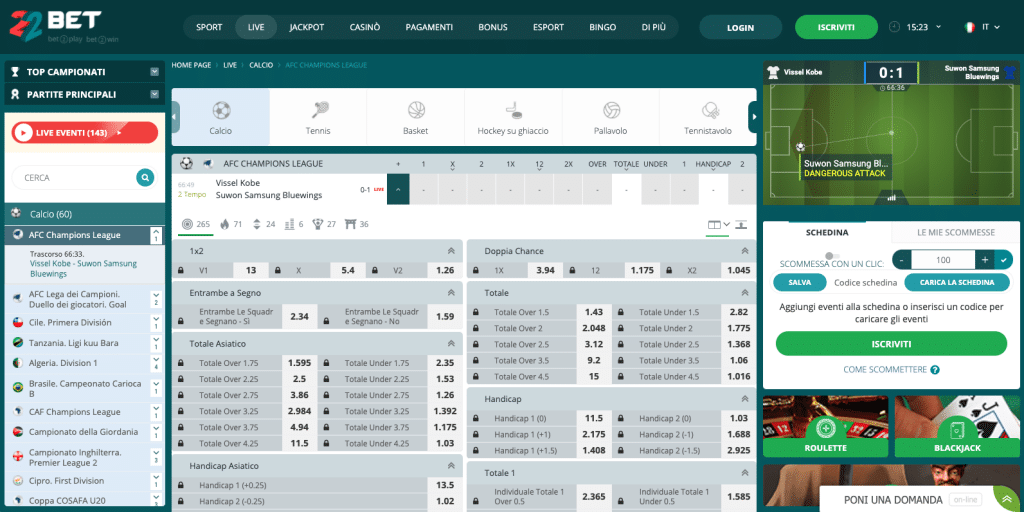Open the Jackpot menu
Viewport: 1024px width, 512px height.
tap(306, 27)
